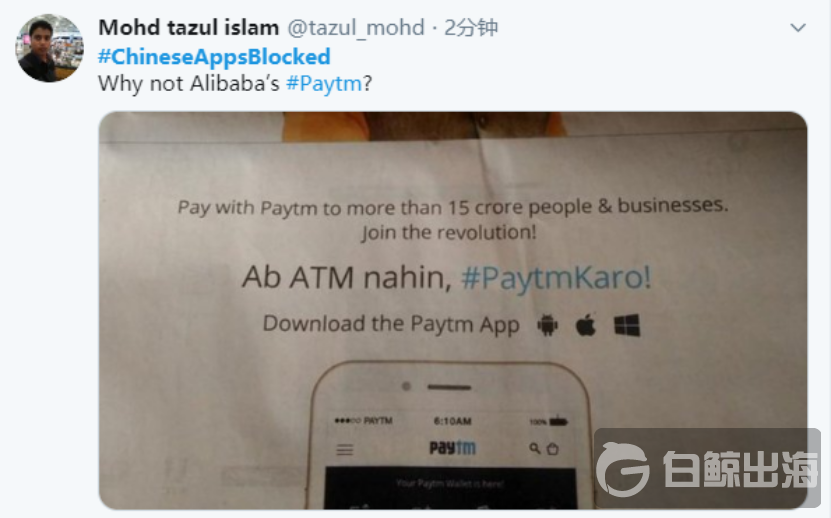Open Mohd tazul islam's profile picture
The height and width of the screenshot is (518, 831).
(49, 48)
